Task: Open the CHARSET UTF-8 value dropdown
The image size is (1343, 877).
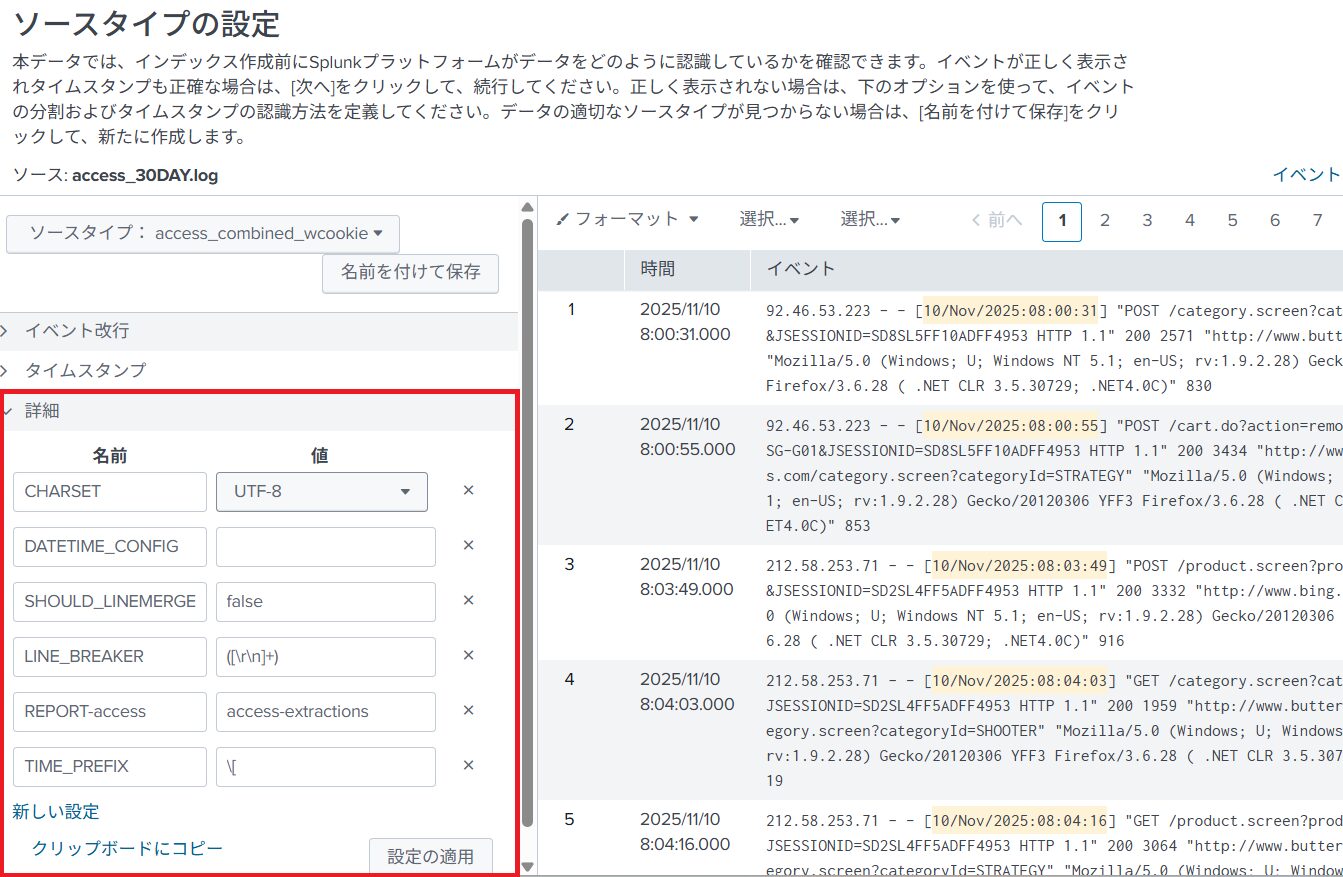Action: coord(321,492)
